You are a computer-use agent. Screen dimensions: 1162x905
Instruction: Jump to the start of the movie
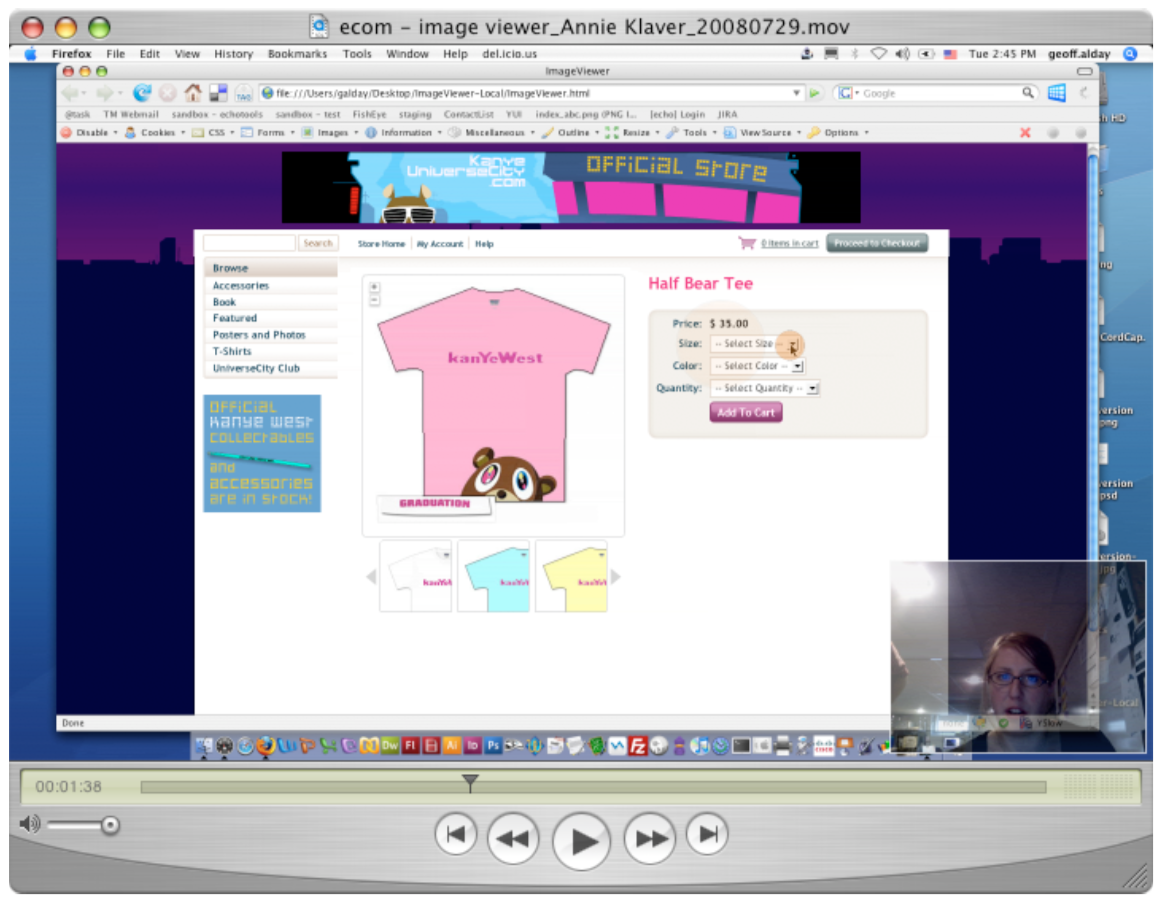point(455,834)
